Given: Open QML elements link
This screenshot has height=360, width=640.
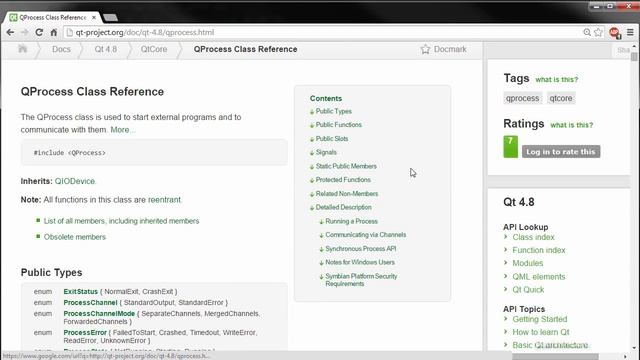Looking at the screenshot, I should pyautogui.click(x=539, y=277).
